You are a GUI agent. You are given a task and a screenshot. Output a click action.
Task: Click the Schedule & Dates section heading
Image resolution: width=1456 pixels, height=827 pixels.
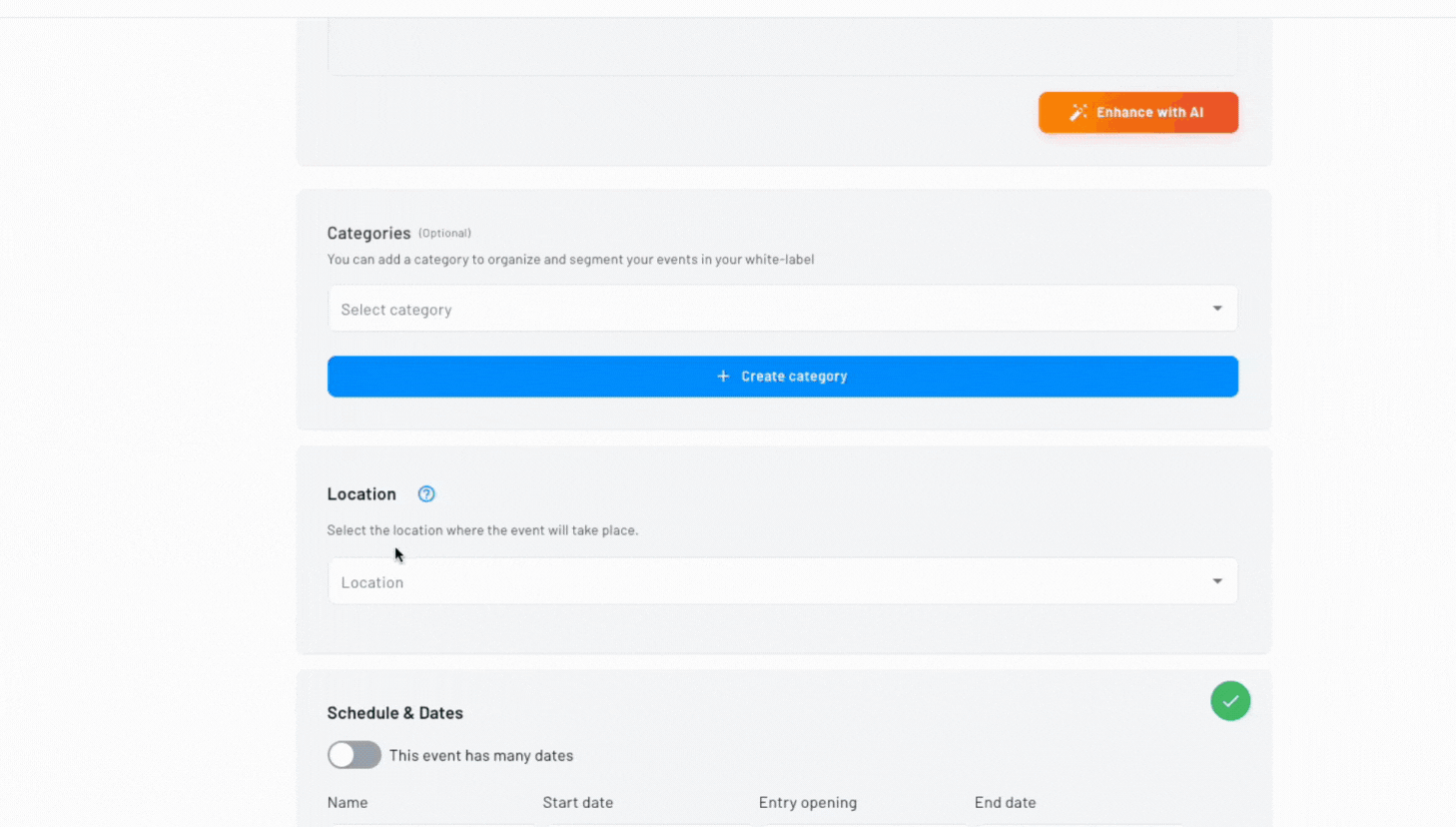pos(395,713)
